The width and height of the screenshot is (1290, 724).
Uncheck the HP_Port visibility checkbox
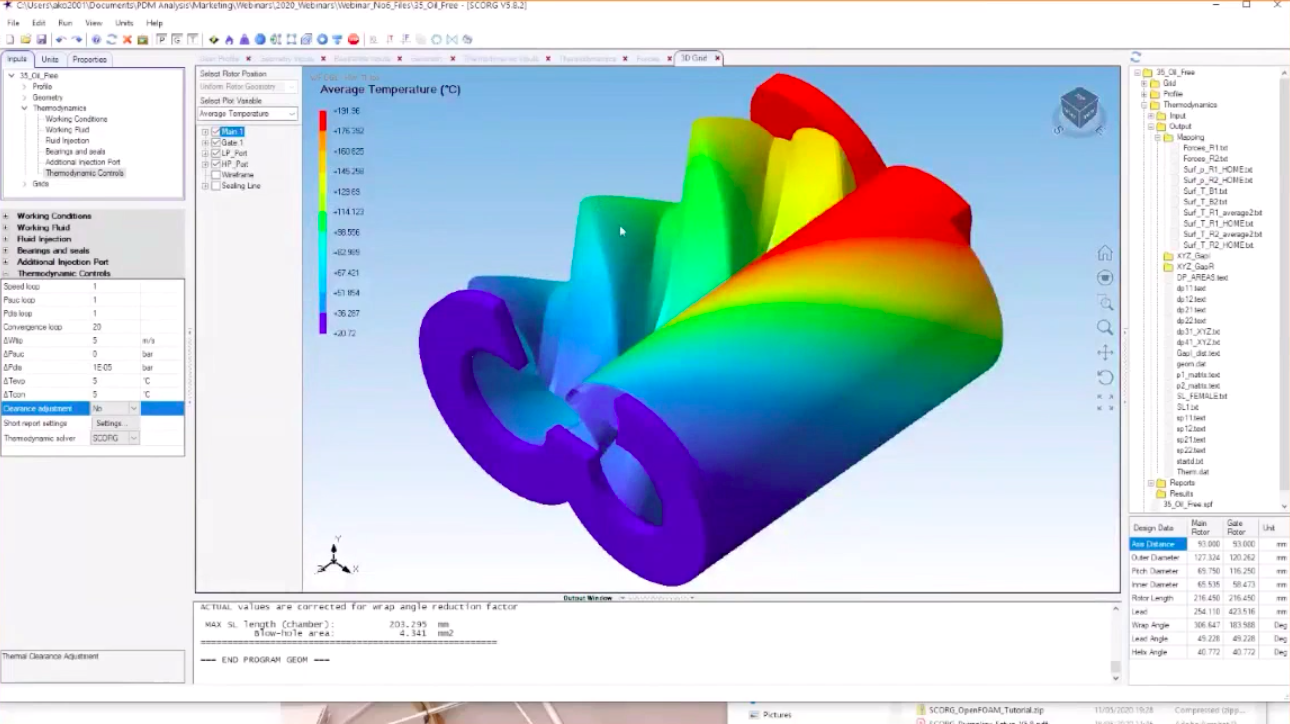pos(216,164)
